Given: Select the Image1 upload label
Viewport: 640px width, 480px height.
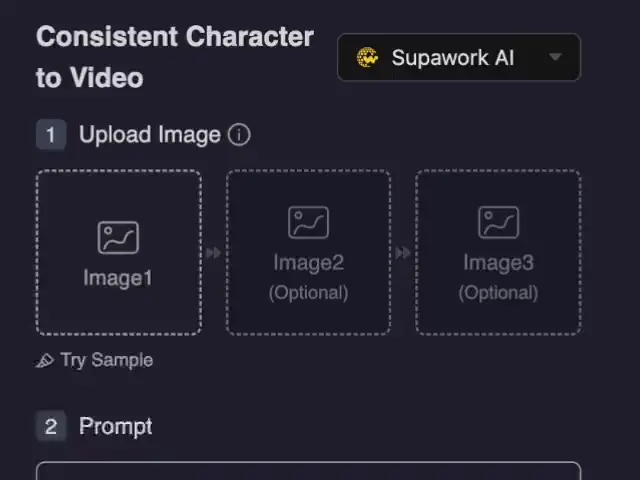Looking at the screenshot, I should pos(118,278).
